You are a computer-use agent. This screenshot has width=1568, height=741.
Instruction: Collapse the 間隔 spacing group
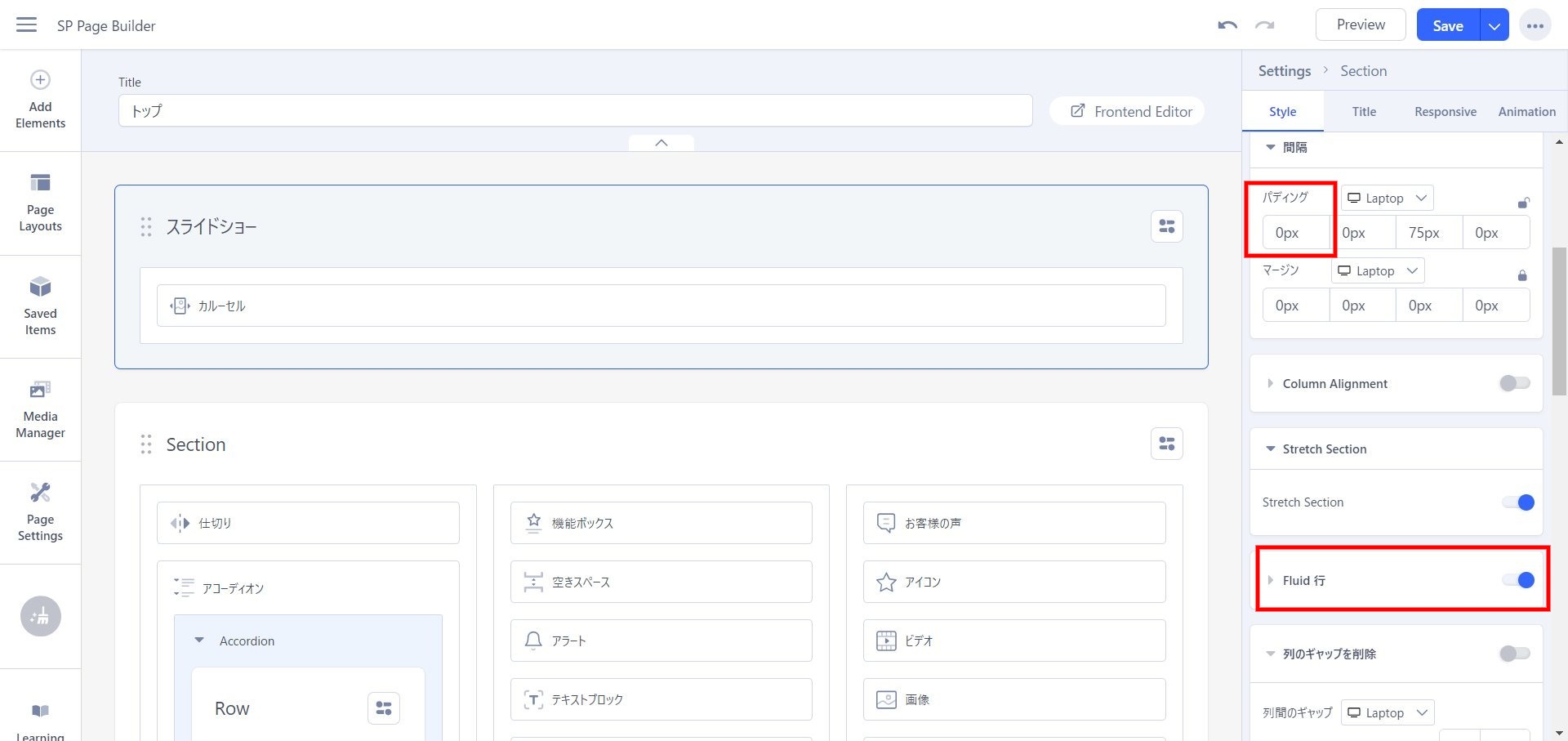coord(1271,148)
